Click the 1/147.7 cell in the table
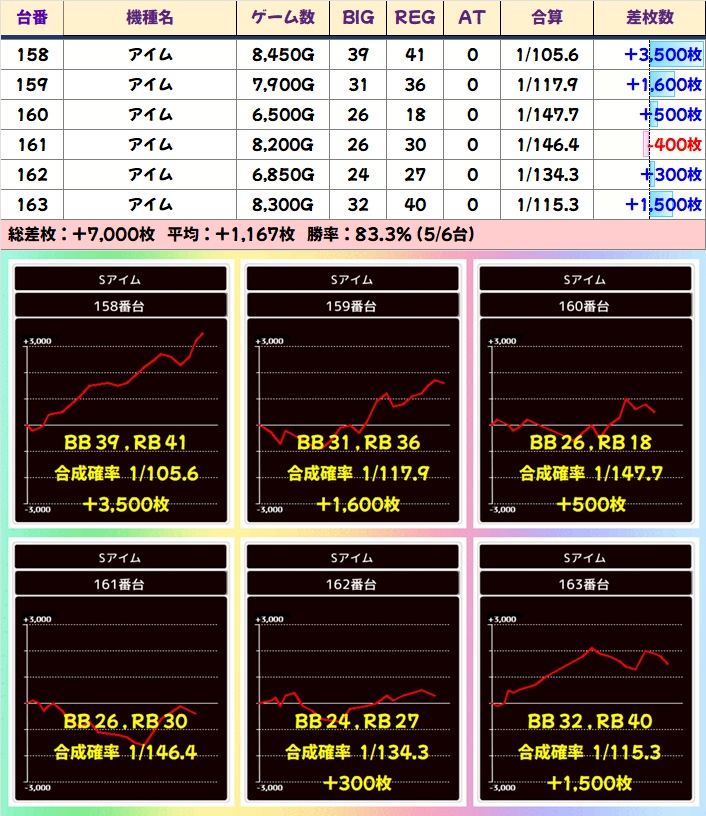 click(x=549, y=115)
